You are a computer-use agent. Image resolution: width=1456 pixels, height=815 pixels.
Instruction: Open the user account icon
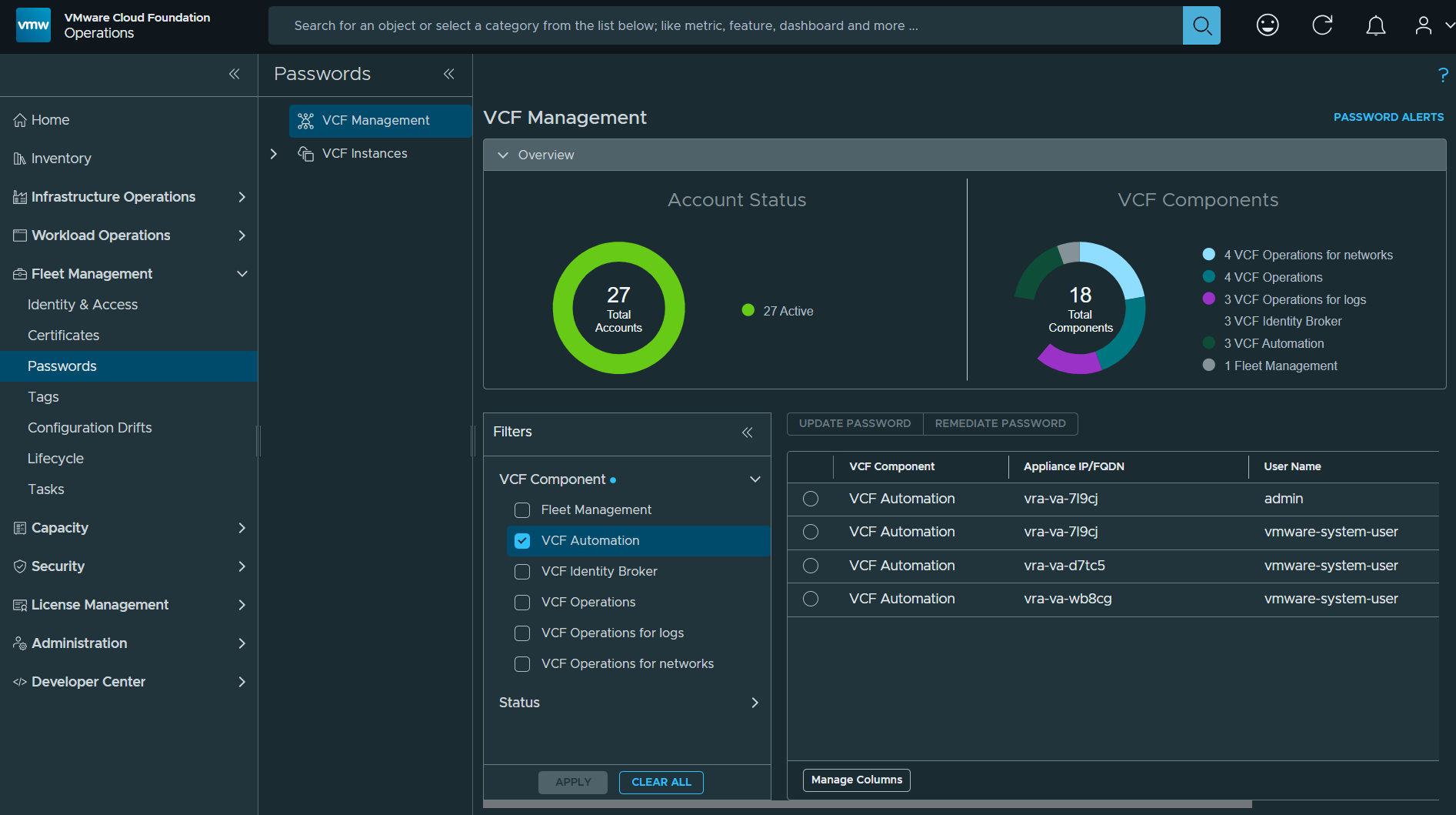(x=1424, y=25)
